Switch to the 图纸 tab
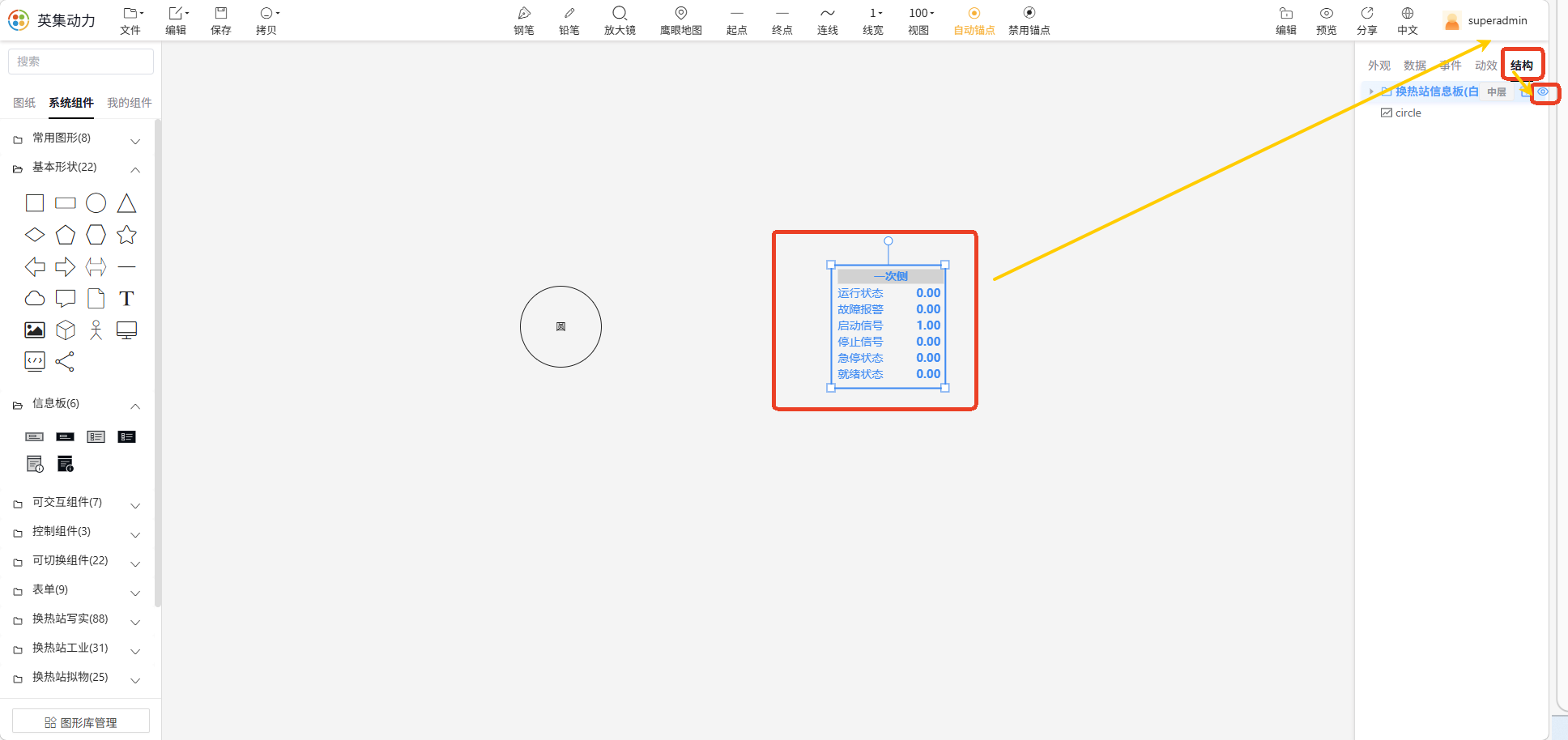The width and height of the screenshot is (1568, 740). point(24,103)
